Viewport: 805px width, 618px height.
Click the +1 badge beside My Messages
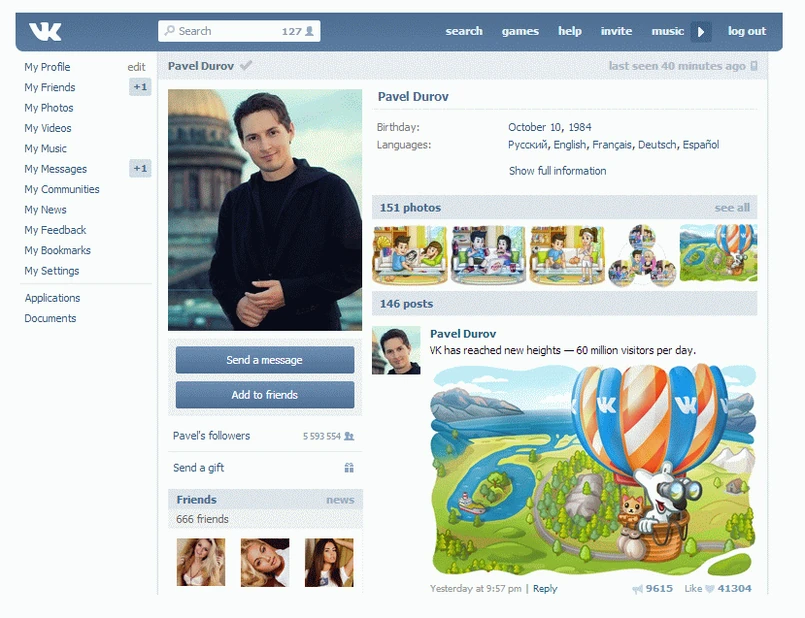tap(140, 168)
